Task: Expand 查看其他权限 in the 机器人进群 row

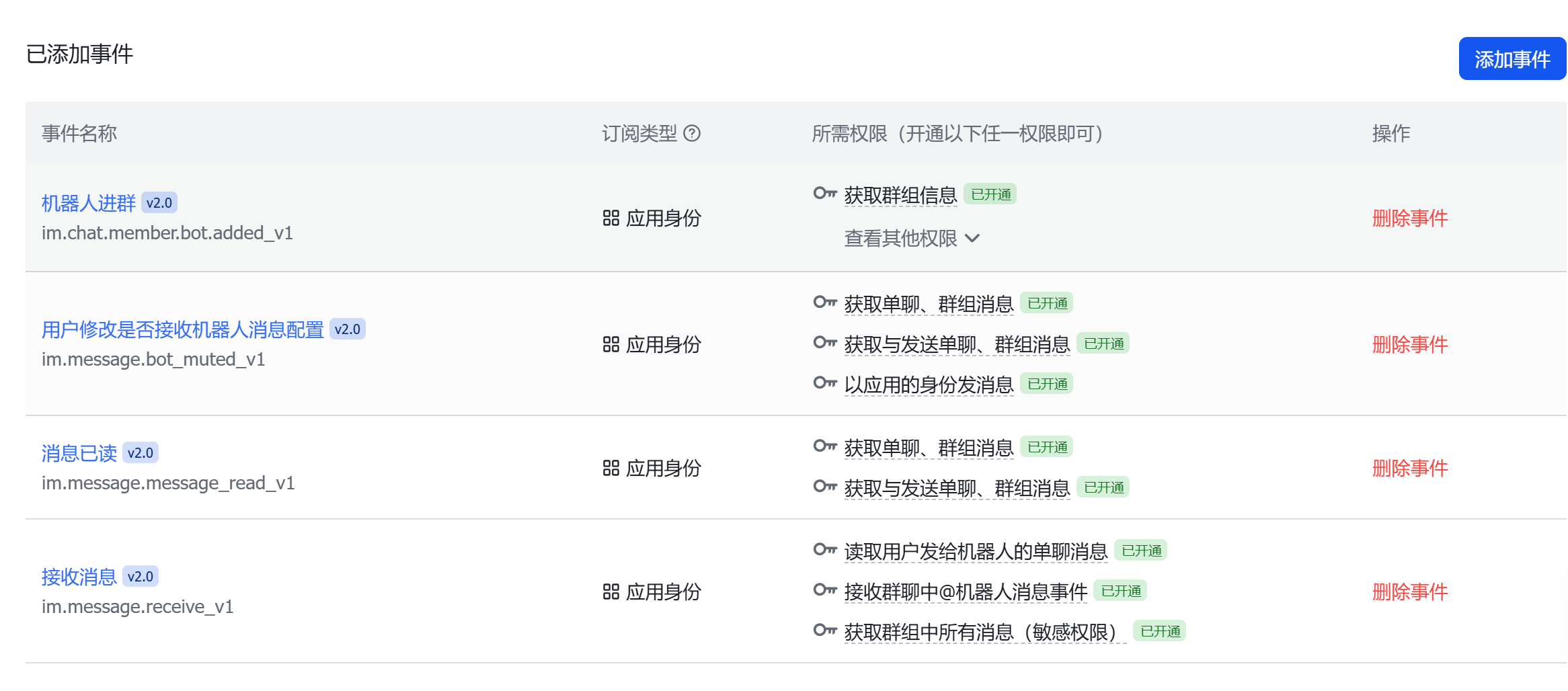Action: [x=912, y=238]
